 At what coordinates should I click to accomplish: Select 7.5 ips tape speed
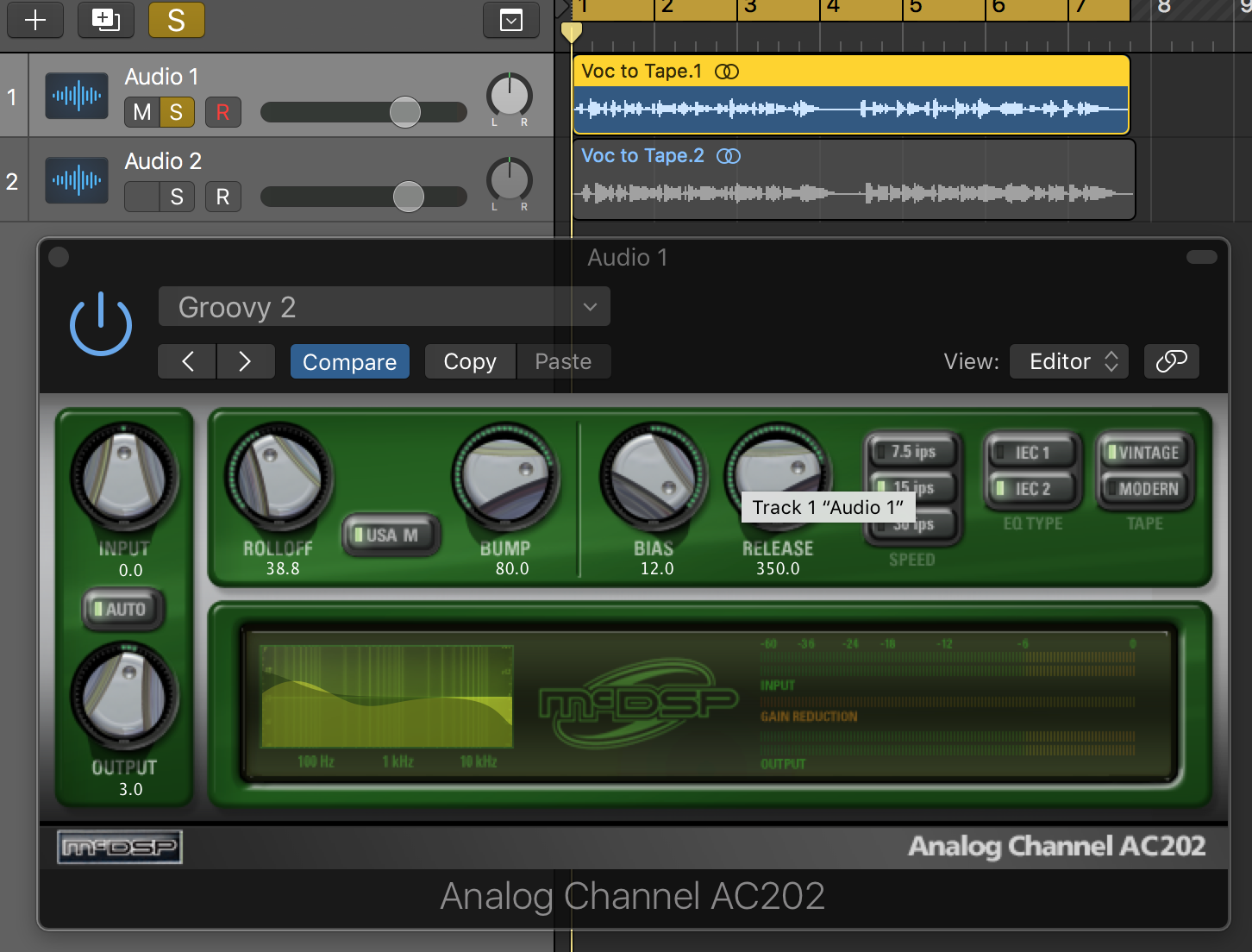tap(912, 452)
